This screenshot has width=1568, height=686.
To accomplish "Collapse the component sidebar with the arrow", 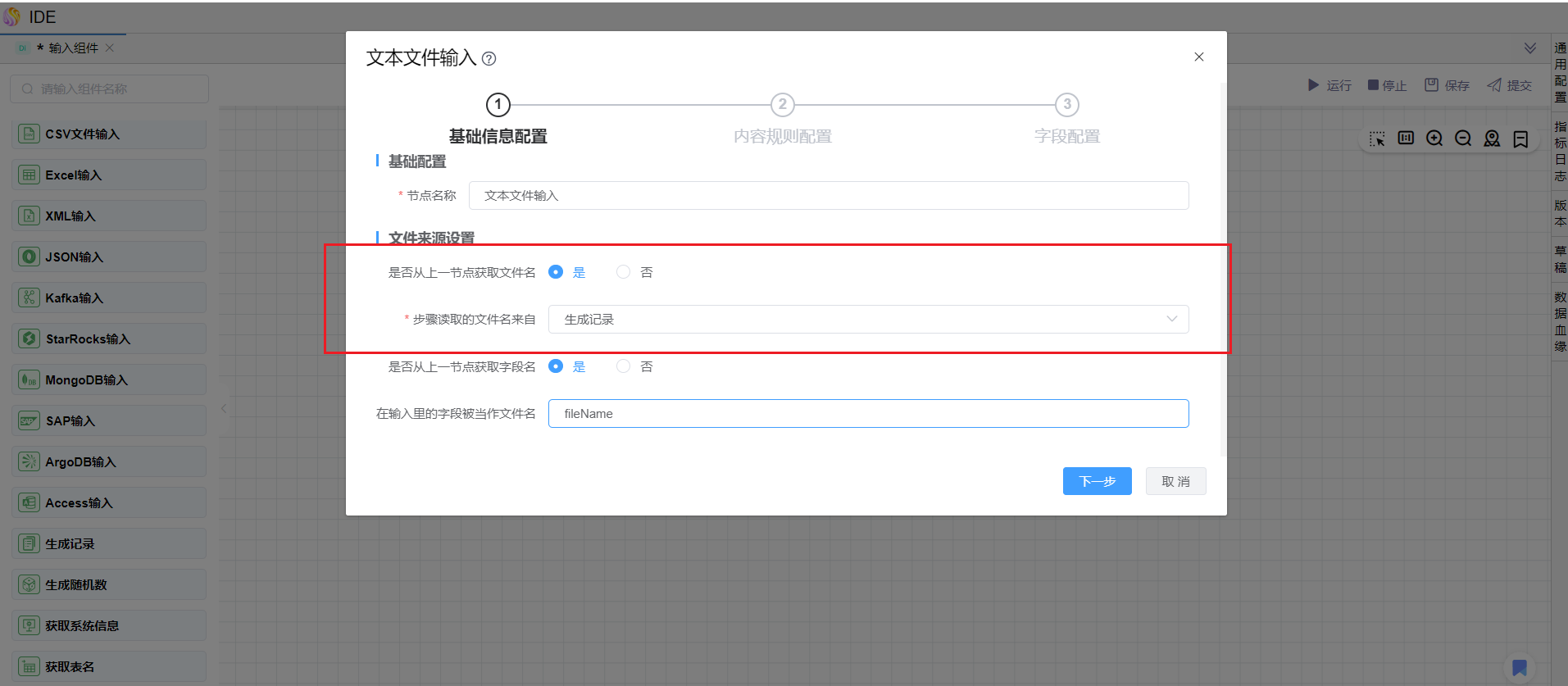I will coord(224,407).
